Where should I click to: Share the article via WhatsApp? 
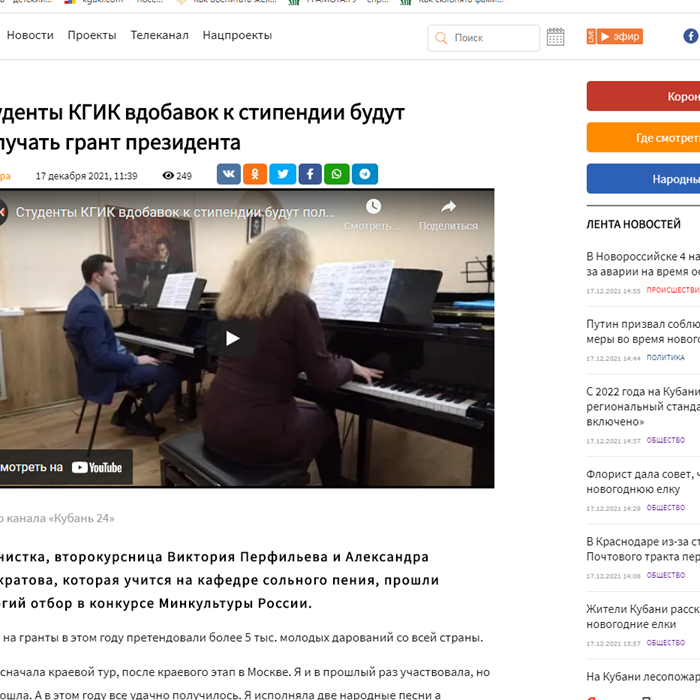click(337, 174)
